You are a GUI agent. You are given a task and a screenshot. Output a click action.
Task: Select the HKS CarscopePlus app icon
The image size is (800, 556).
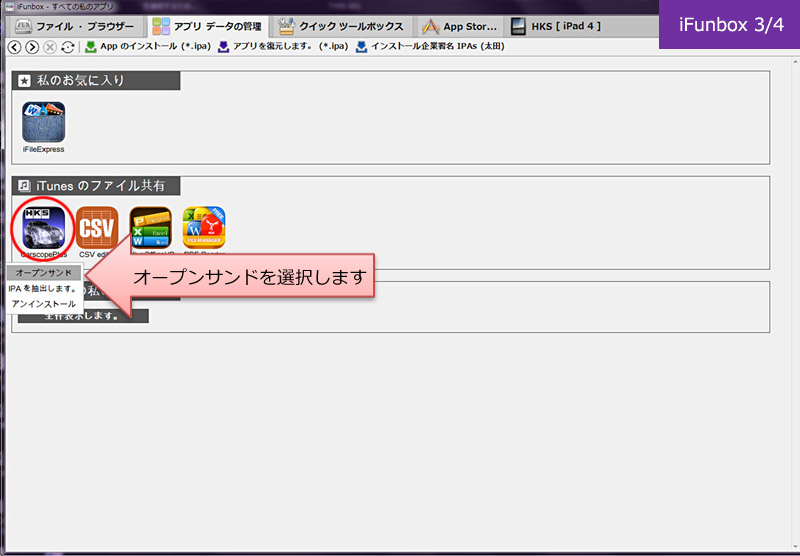pos(43,228)
